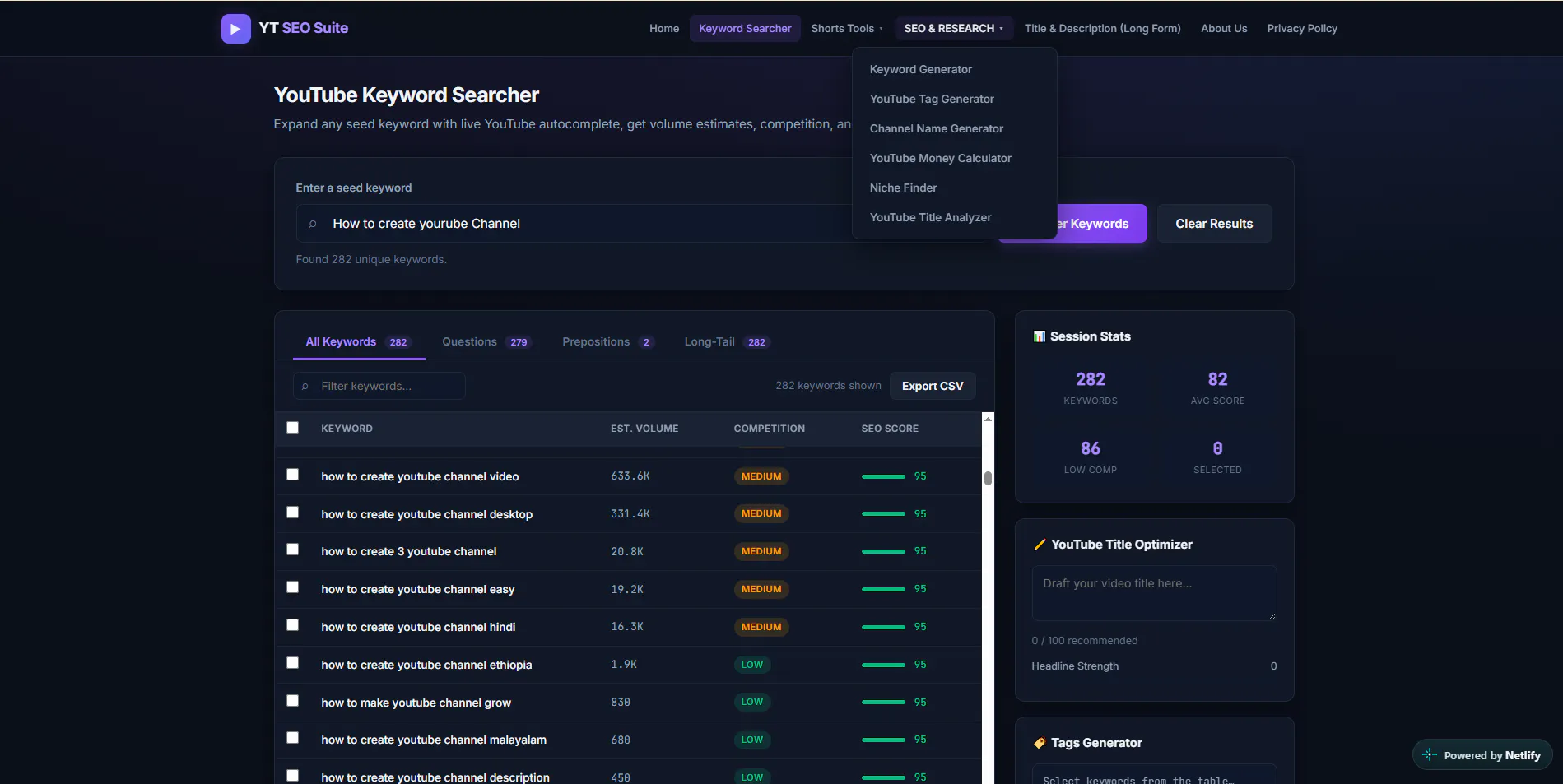Click the YT SEO Suite brand text
This screenshot has height=784, width=1563.
[x=303, y=28]
